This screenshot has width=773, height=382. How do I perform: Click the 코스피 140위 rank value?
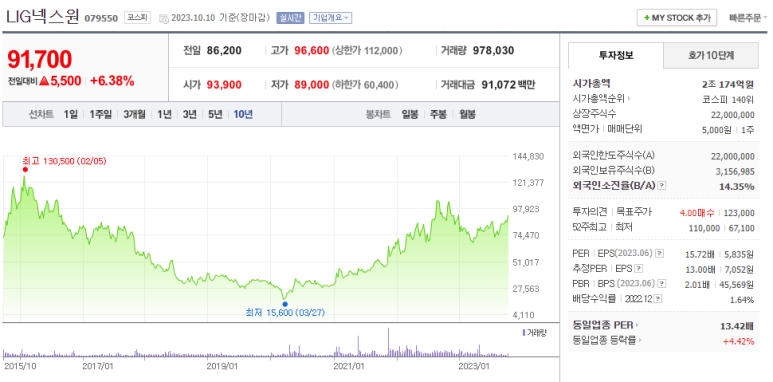pos(728,99)
